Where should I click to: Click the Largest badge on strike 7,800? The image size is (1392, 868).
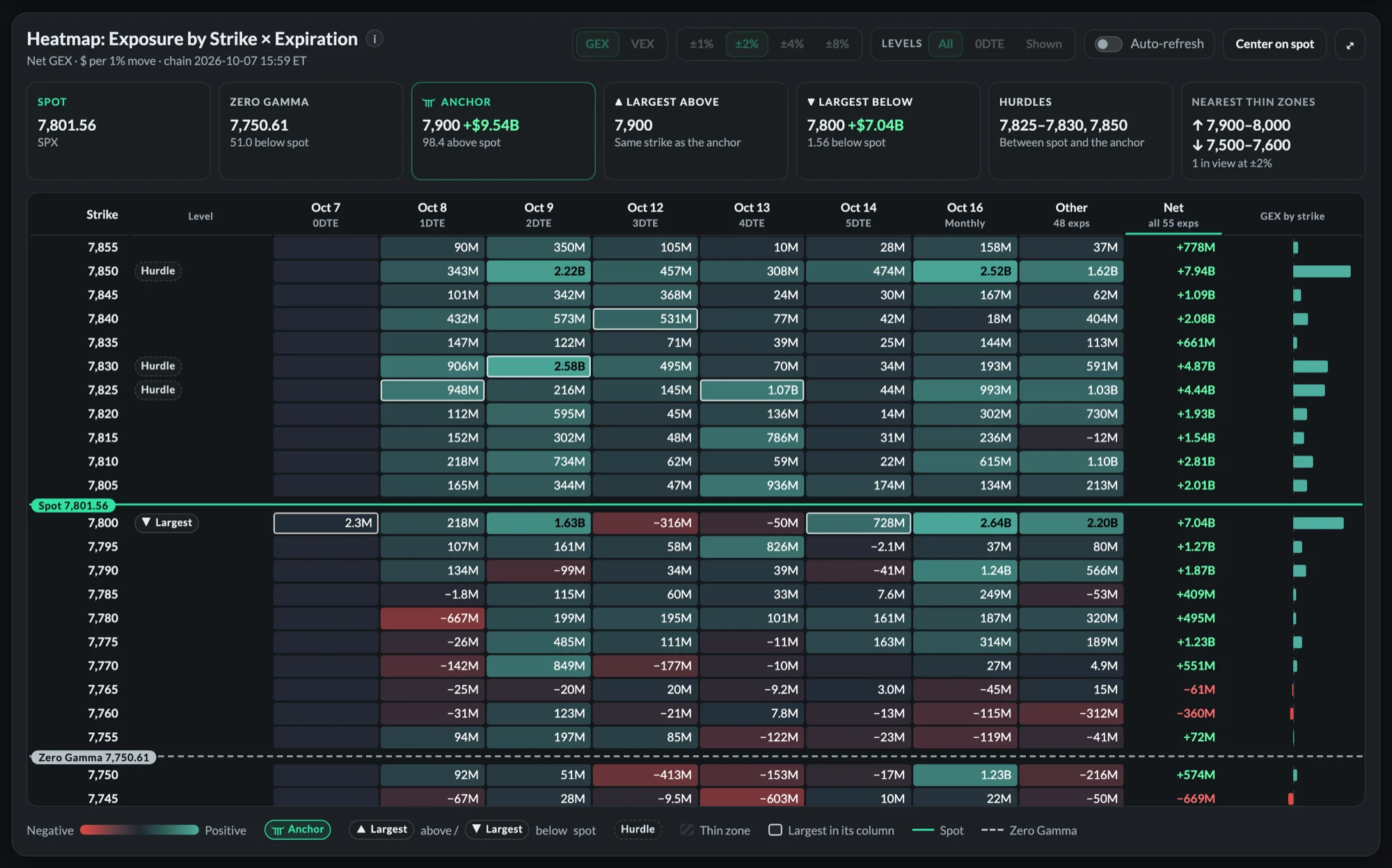(x=166, y=523)
